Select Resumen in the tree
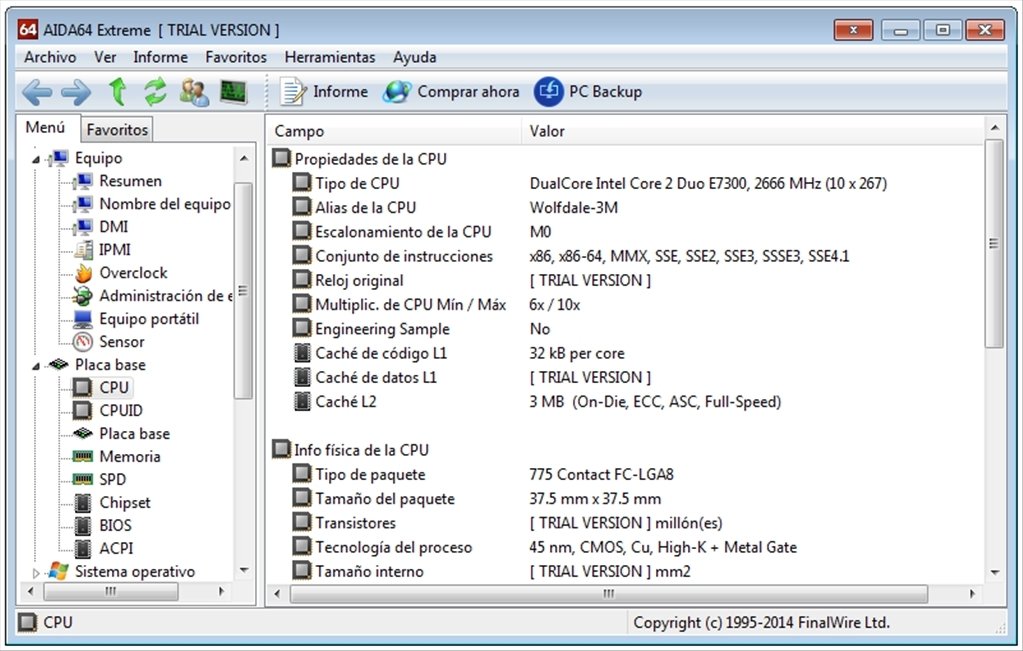This screenshot has width=1023, height=651. [117, 181]
